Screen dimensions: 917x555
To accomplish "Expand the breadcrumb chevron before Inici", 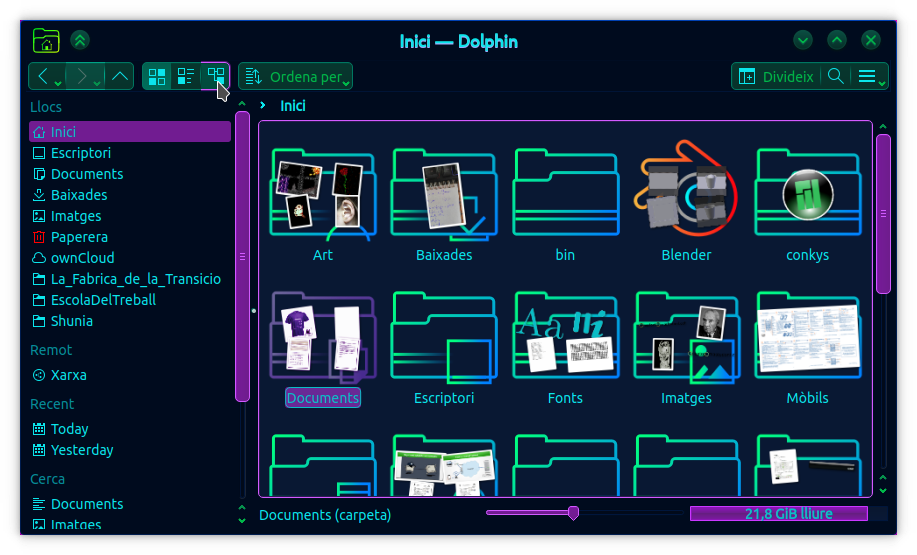I will tap(263, 105).
